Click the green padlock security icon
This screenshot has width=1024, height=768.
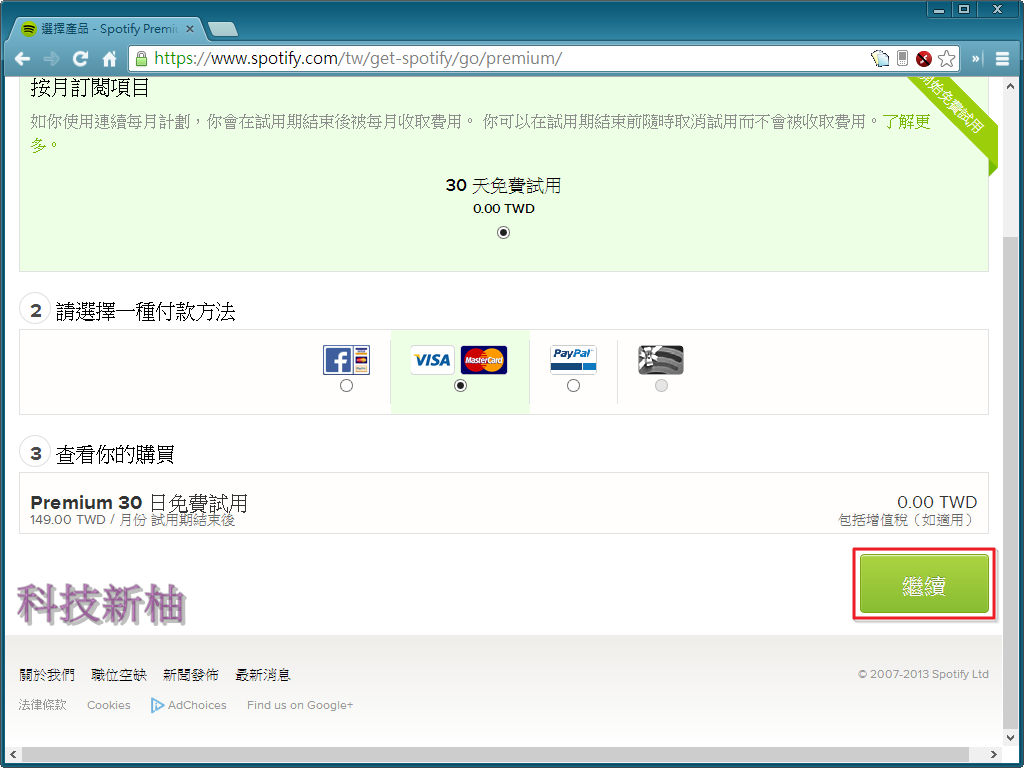pyautogui.click(x=141, y=59)
